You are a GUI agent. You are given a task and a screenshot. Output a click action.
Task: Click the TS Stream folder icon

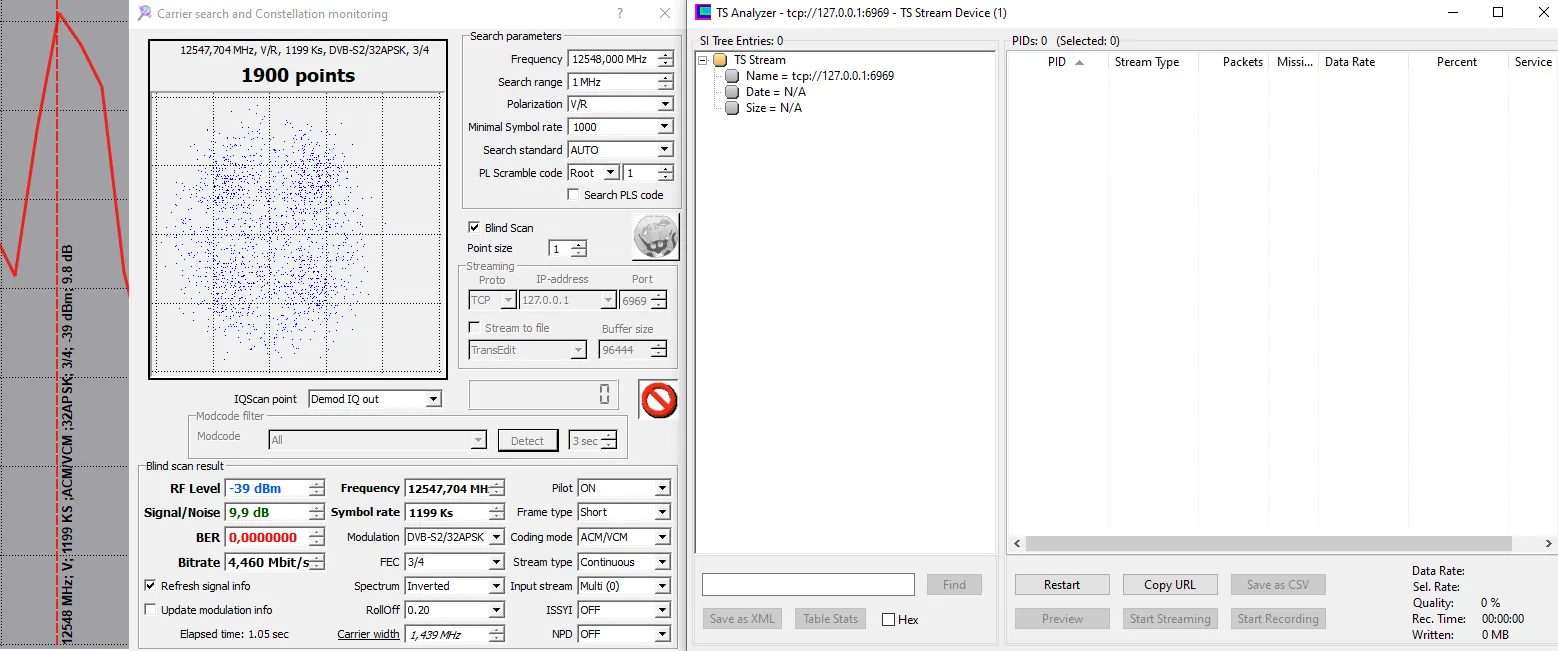pos(720,60)
